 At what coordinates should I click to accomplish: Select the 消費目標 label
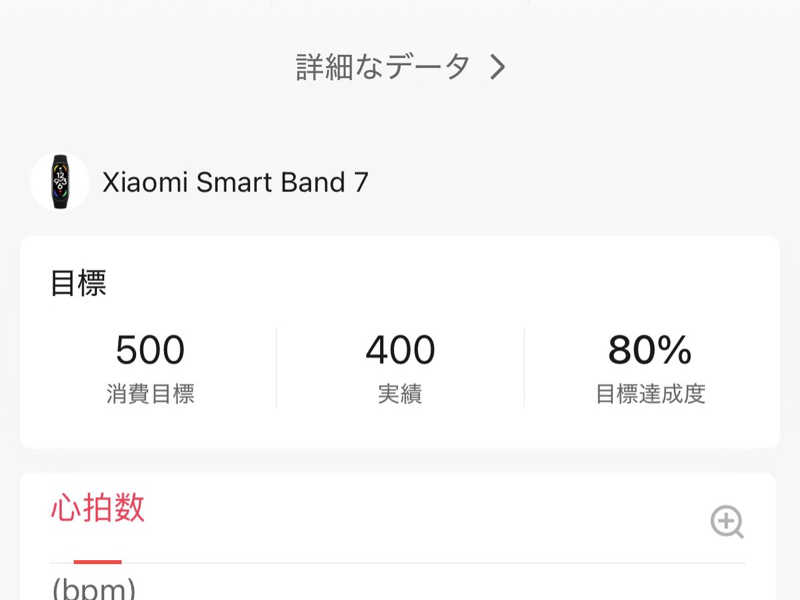coord(150,394)
